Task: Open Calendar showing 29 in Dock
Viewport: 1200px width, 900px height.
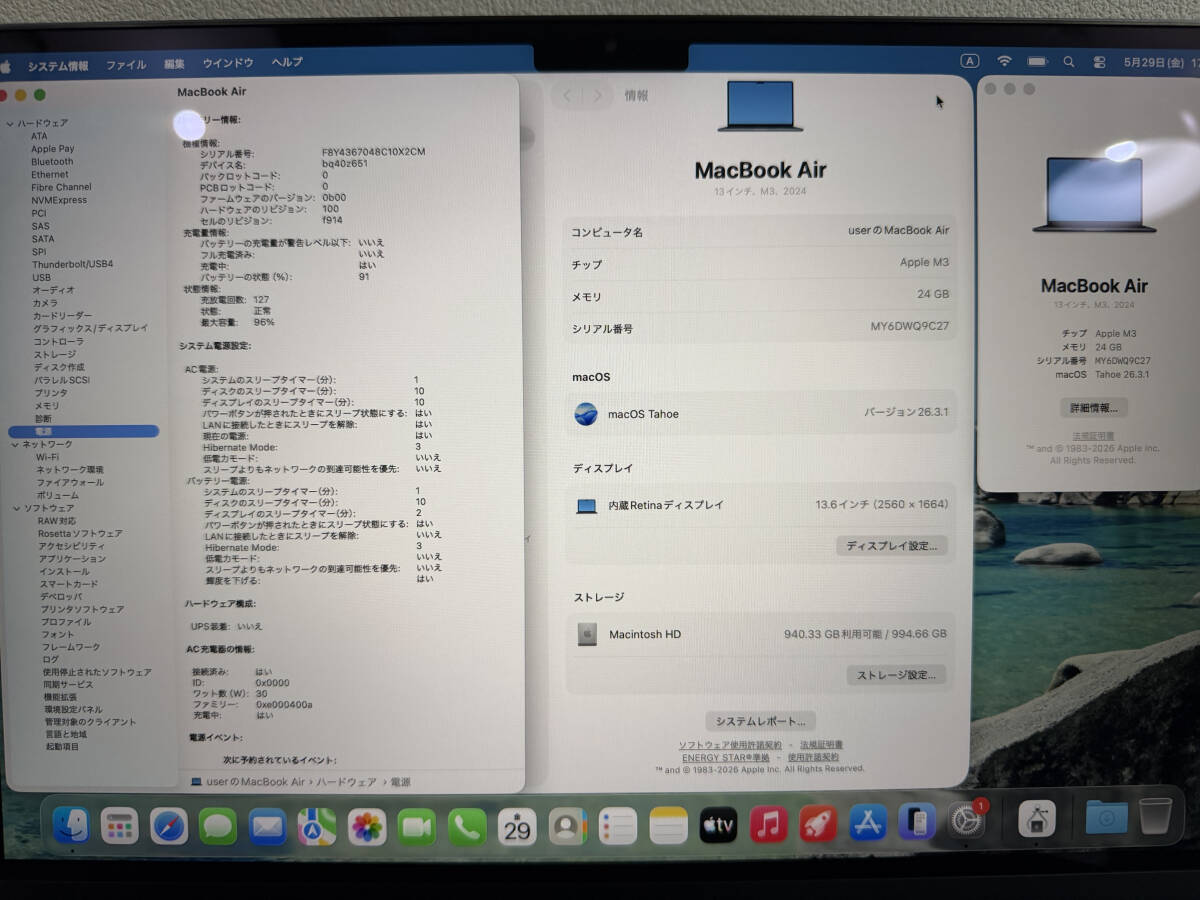Action: coord(517,826)
